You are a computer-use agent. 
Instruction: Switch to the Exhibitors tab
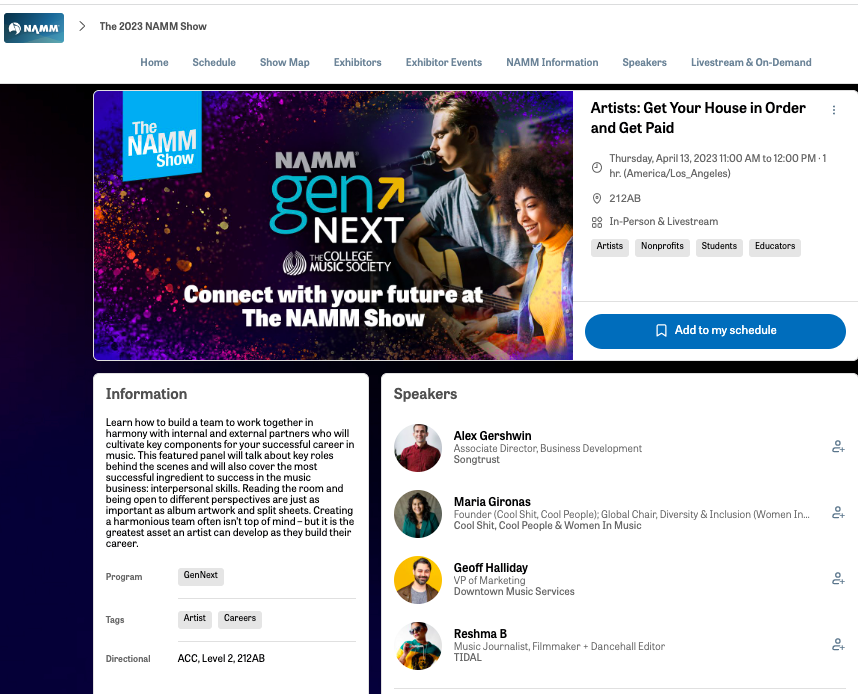click(357, 62)
